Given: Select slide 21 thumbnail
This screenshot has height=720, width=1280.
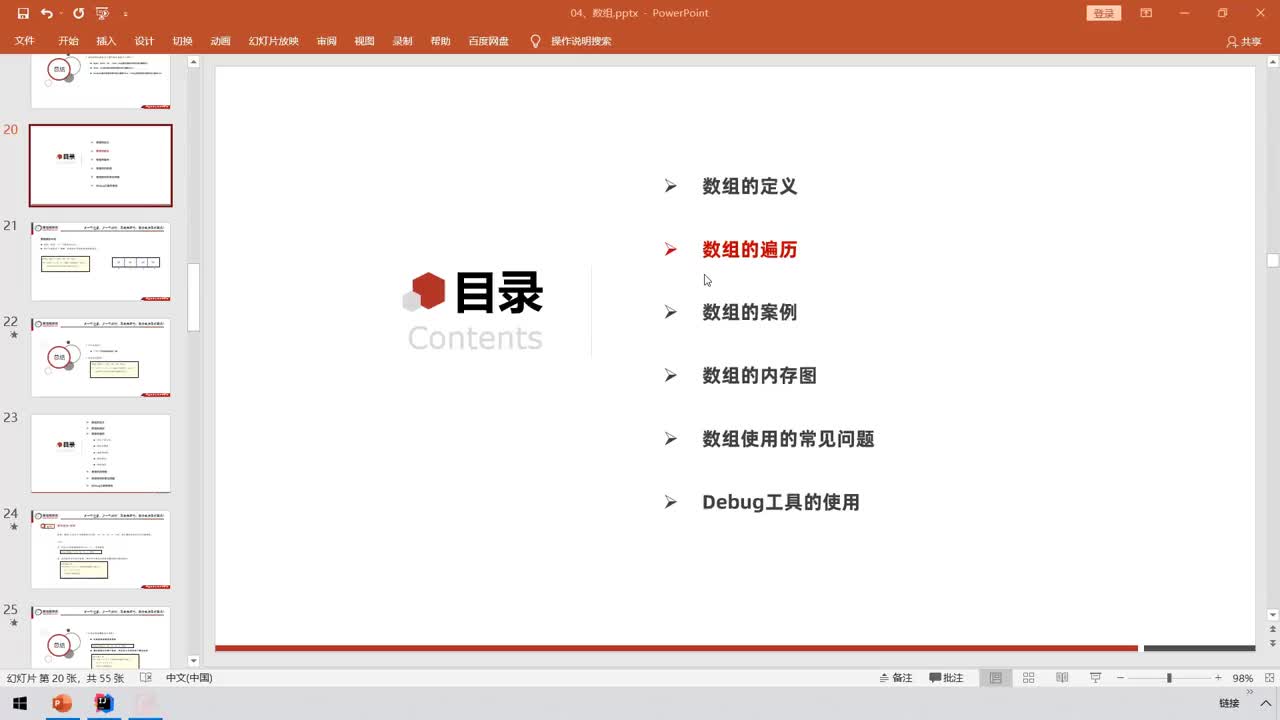Looking at the screenshot, I should pyautogui.click(x=100, y=261).
